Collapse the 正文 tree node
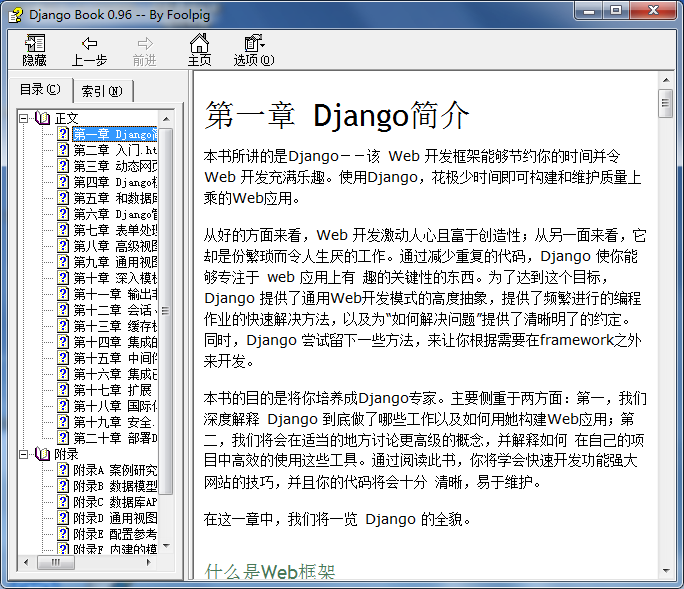 [x=24, y=118]
